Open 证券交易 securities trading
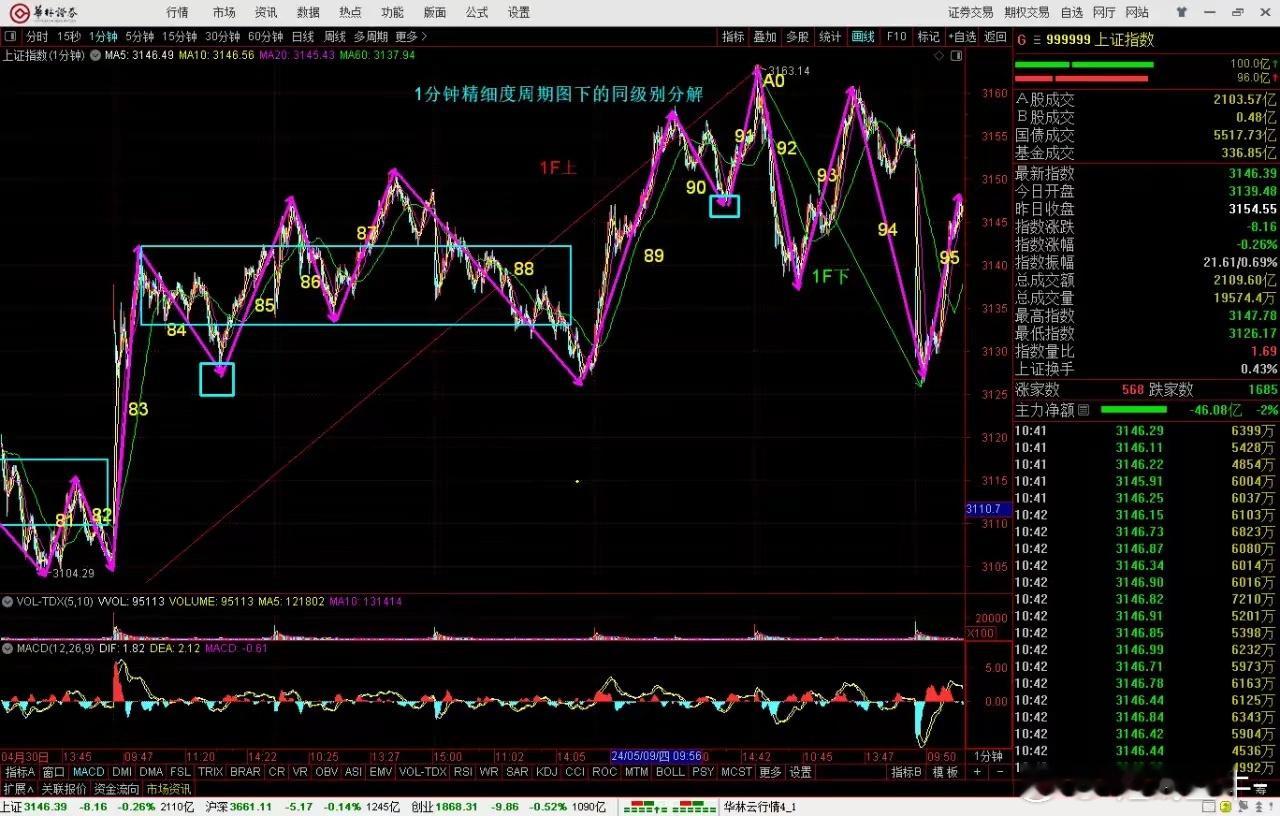This screenshot has width=1280, height=816. [x=971, y=12]
